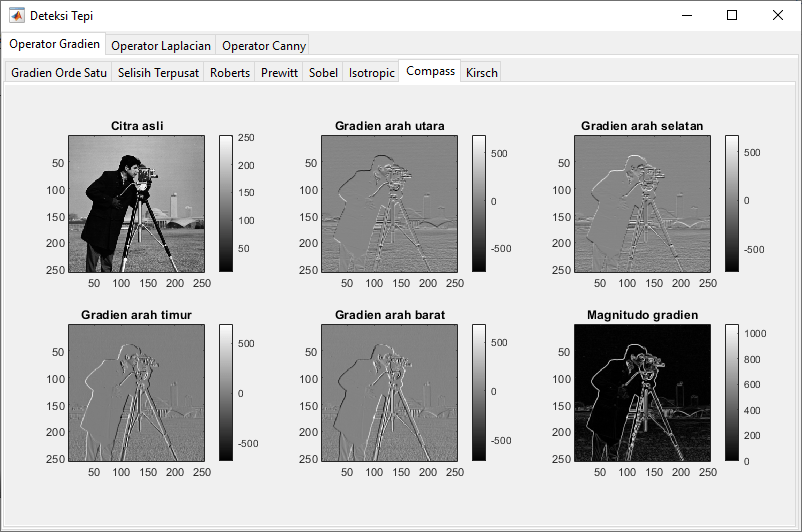The width and height of the screenshot is (802, 532).
Task: Open the Gradien Orde Satu subtab
Action: coord(58,73)
